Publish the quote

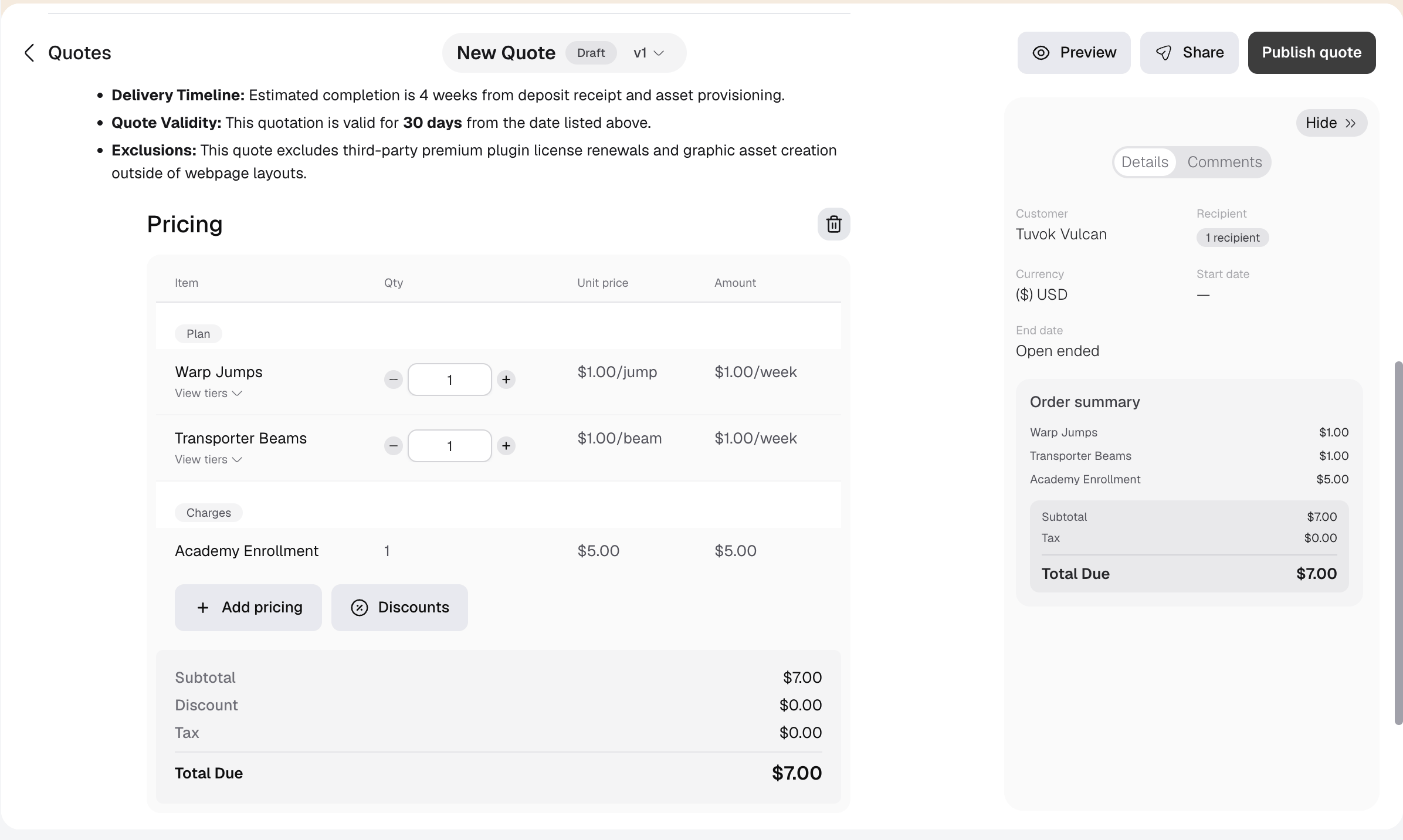[1311, 53]
